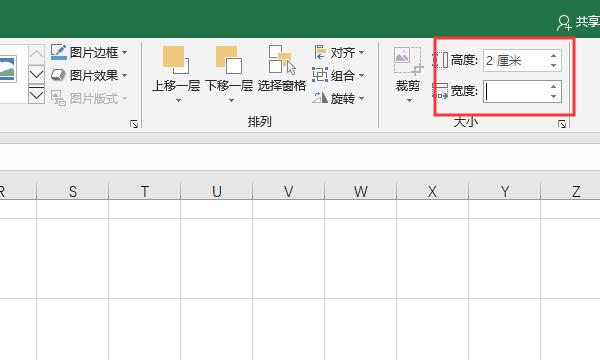The width and height of the screenshot is (600, 360).
Task: Click the 组合 group icon
Action: click(320, 75)
